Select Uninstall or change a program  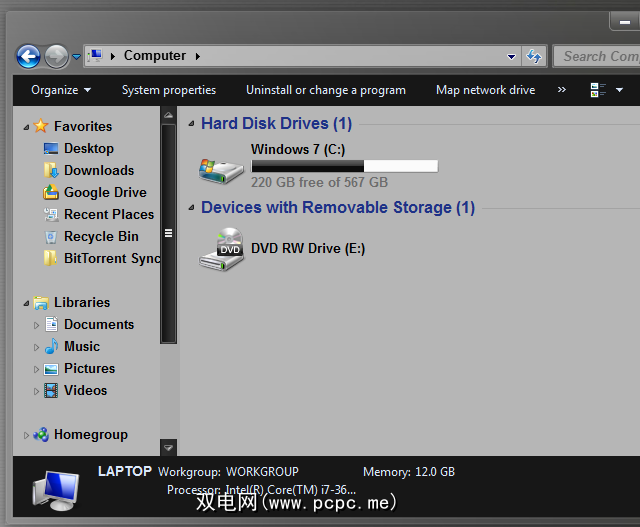click(326, 90)
